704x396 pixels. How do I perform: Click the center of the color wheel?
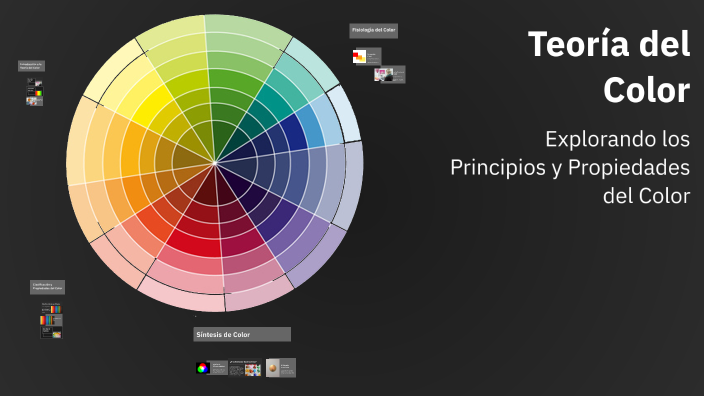215,163
